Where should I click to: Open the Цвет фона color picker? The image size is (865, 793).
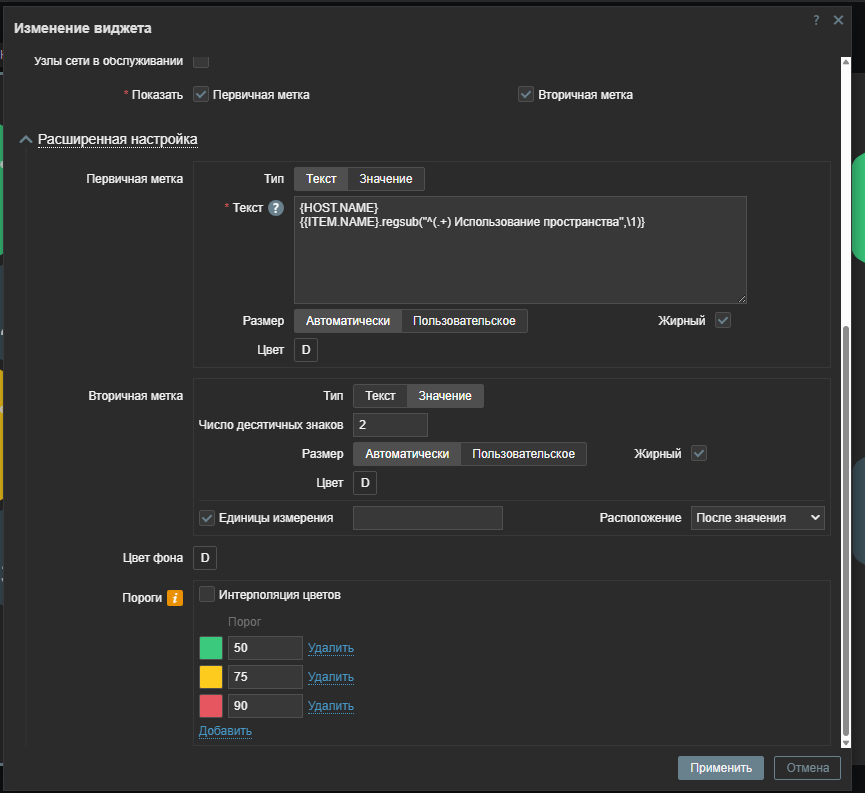[205, 558]
